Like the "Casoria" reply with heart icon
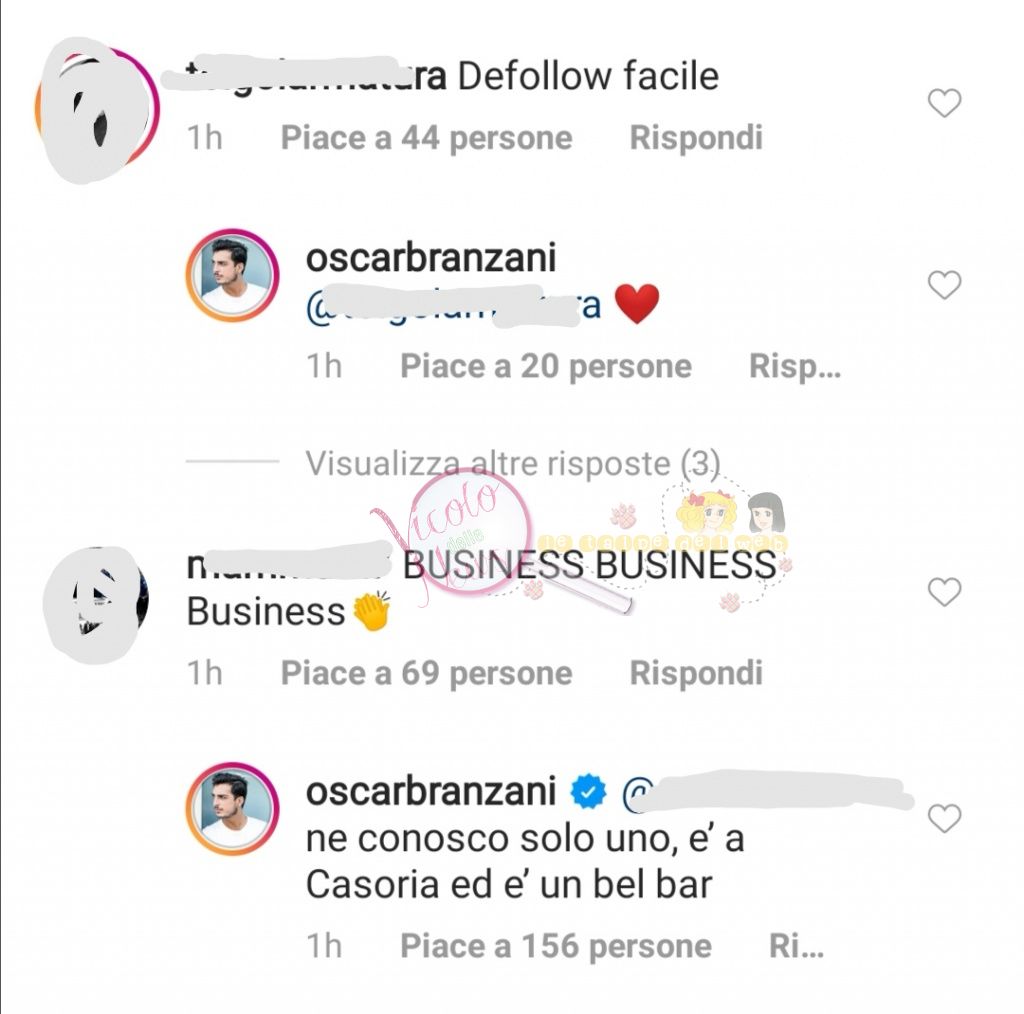Viewport: 1024px width, 1014px height. [x=944, y=819]
